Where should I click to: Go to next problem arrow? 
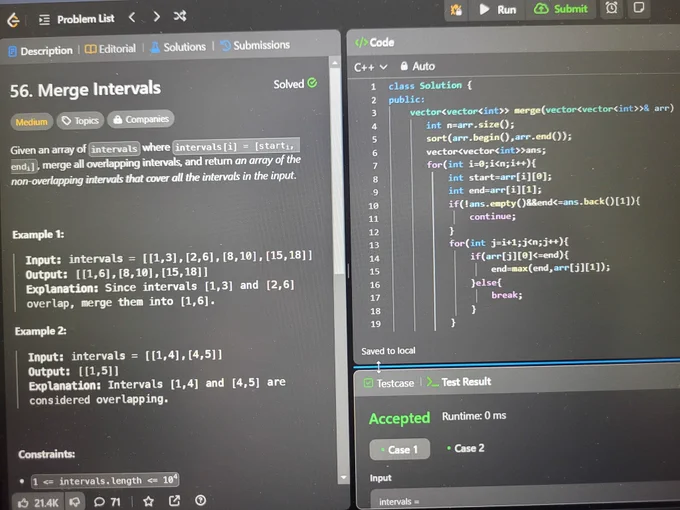(156, 17)
